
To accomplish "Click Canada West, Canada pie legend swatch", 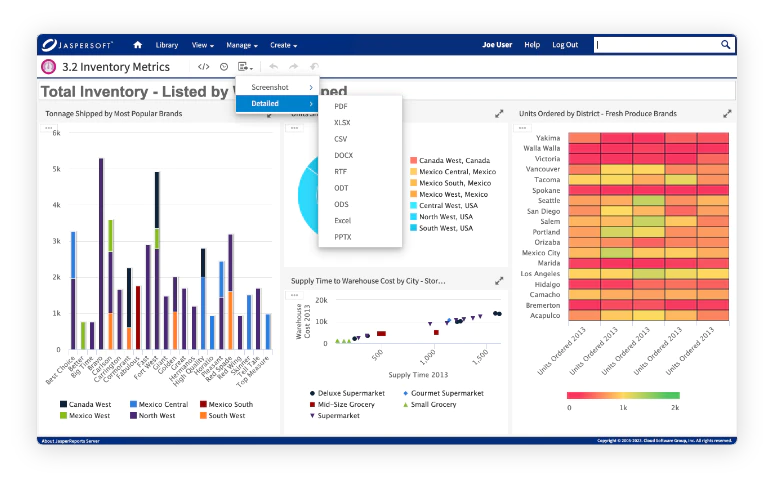I will [414, 160].
